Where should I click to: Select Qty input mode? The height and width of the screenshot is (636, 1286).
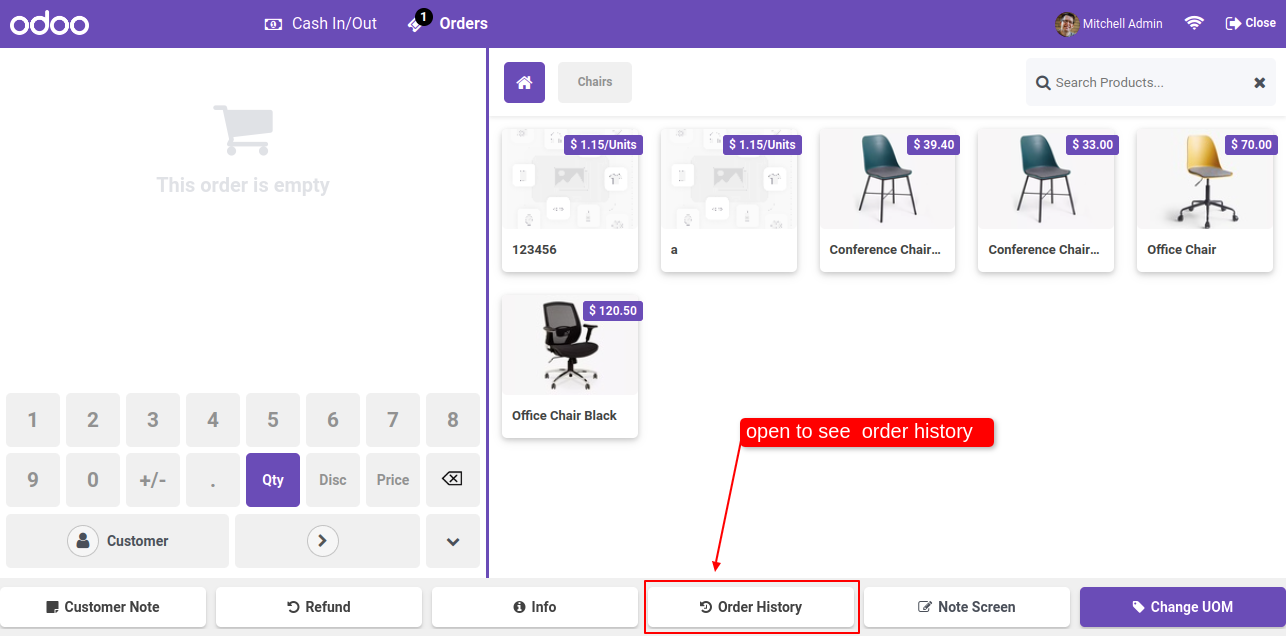pyautogui.click(x=273, y=480)
